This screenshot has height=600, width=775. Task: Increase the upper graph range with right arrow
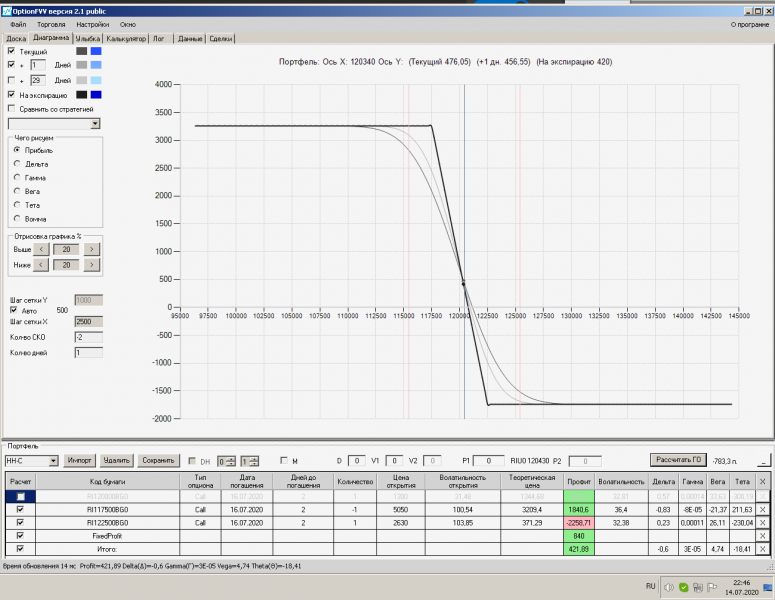(x=91, y=249)
